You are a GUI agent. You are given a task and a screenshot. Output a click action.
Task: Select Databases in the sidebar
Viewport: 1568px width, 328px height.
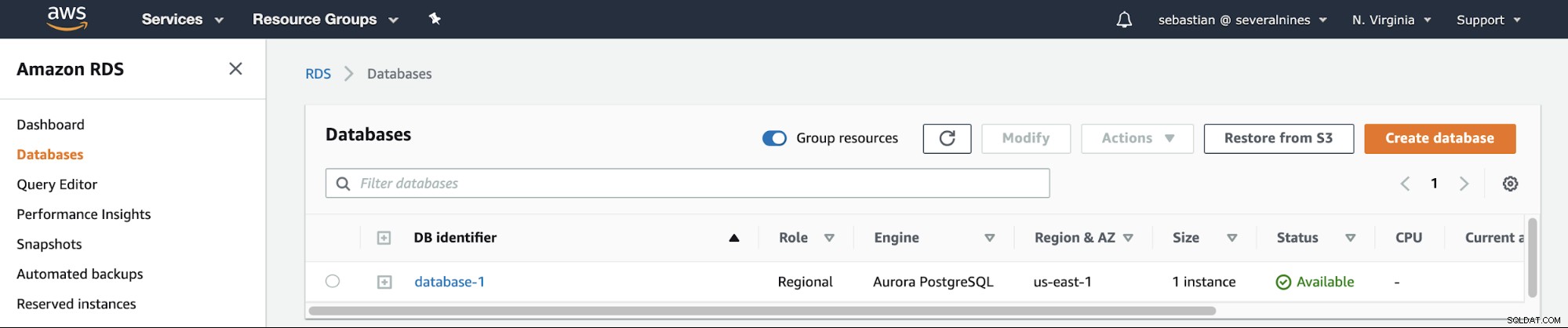(x=50, y=155)
